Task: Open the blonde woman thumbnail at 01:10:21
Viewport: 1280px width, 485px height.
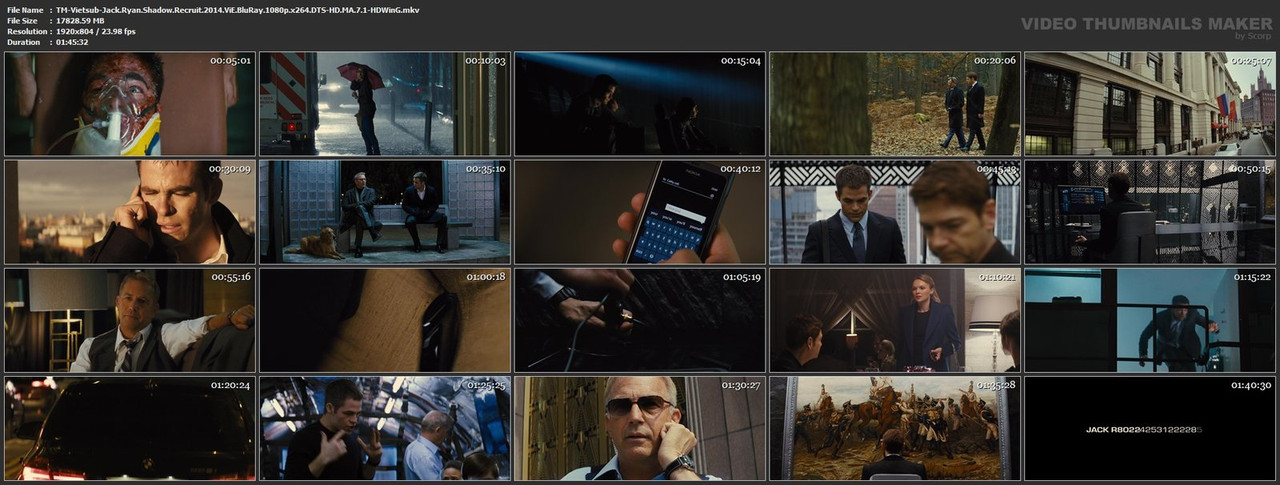Action: 895,320
